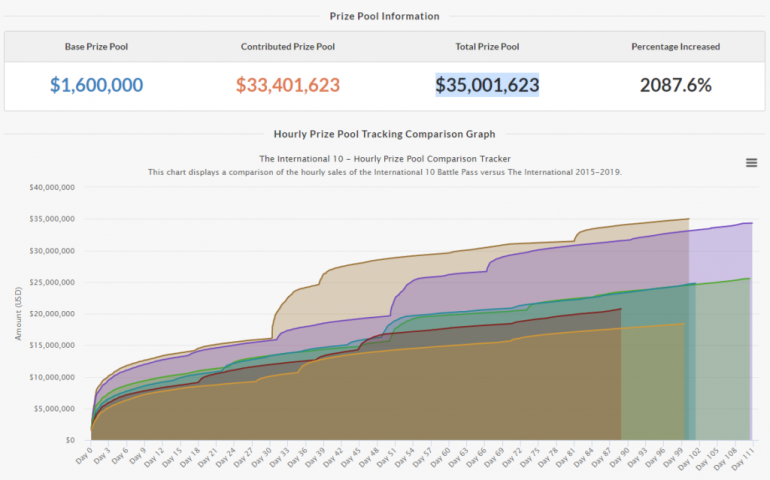The width and height of the screenshot is (770, 480).
Task: Click the Percentage Increased column header
Action: (x=675, y=47)
